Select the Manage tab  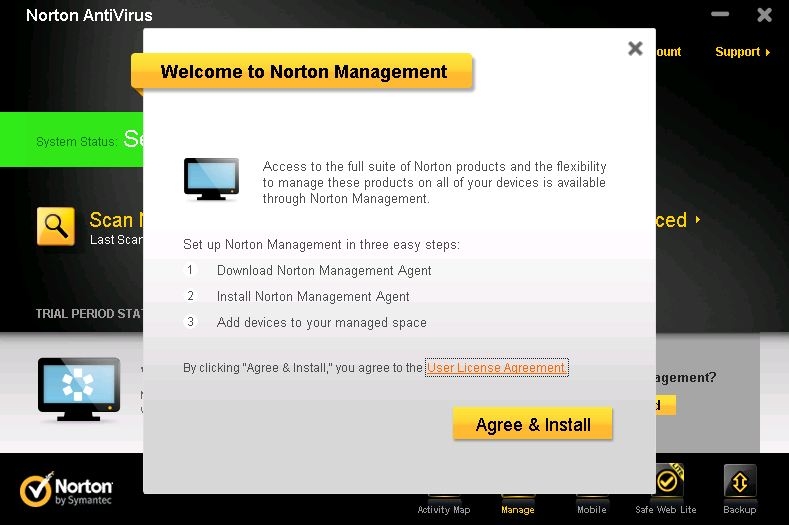click(518, 509)
